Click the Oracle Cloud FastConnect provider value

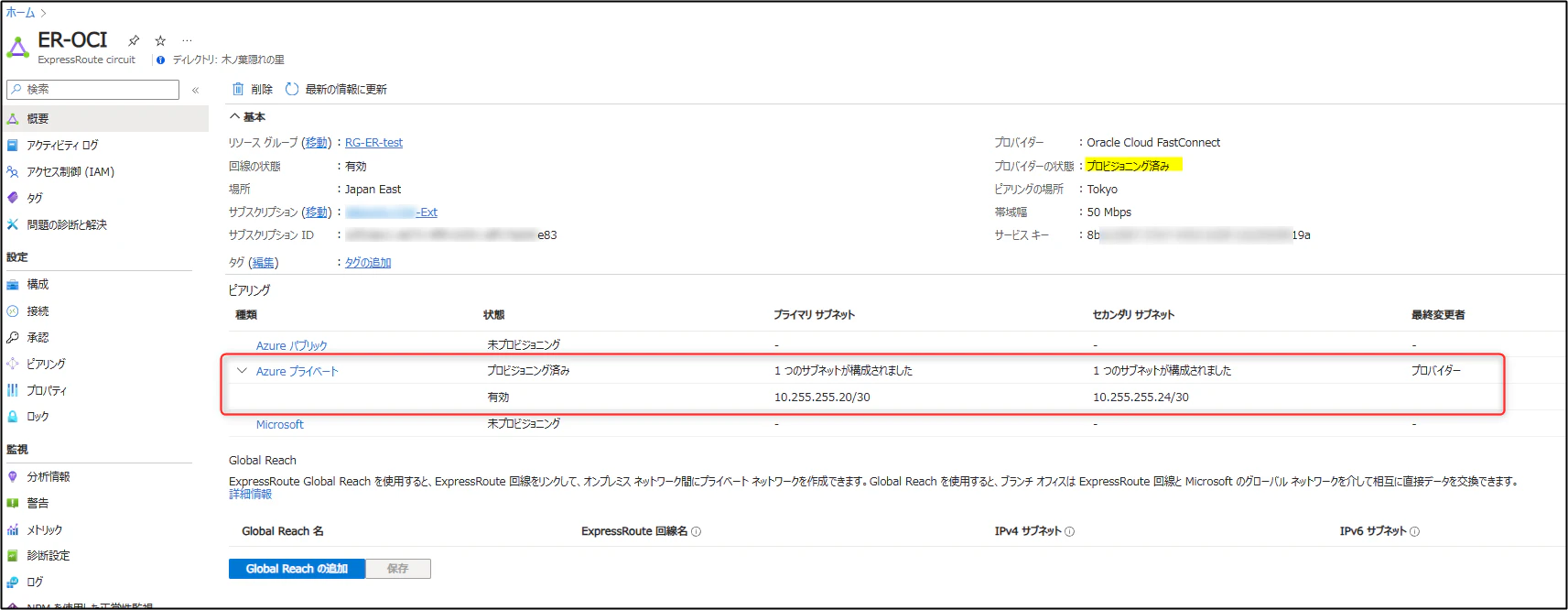[x=1153, y=143]
